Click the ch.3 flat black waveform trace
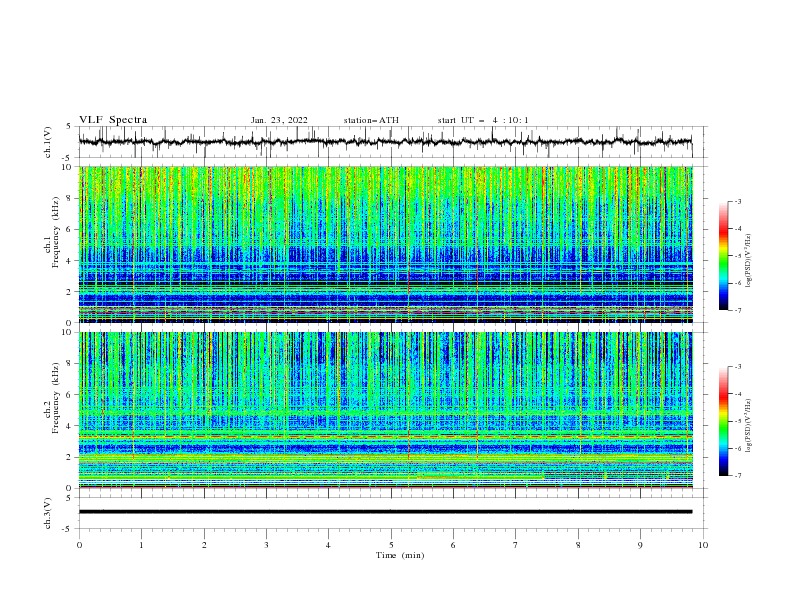The height and width of the screenshot is (612, 792). point(385,512)
